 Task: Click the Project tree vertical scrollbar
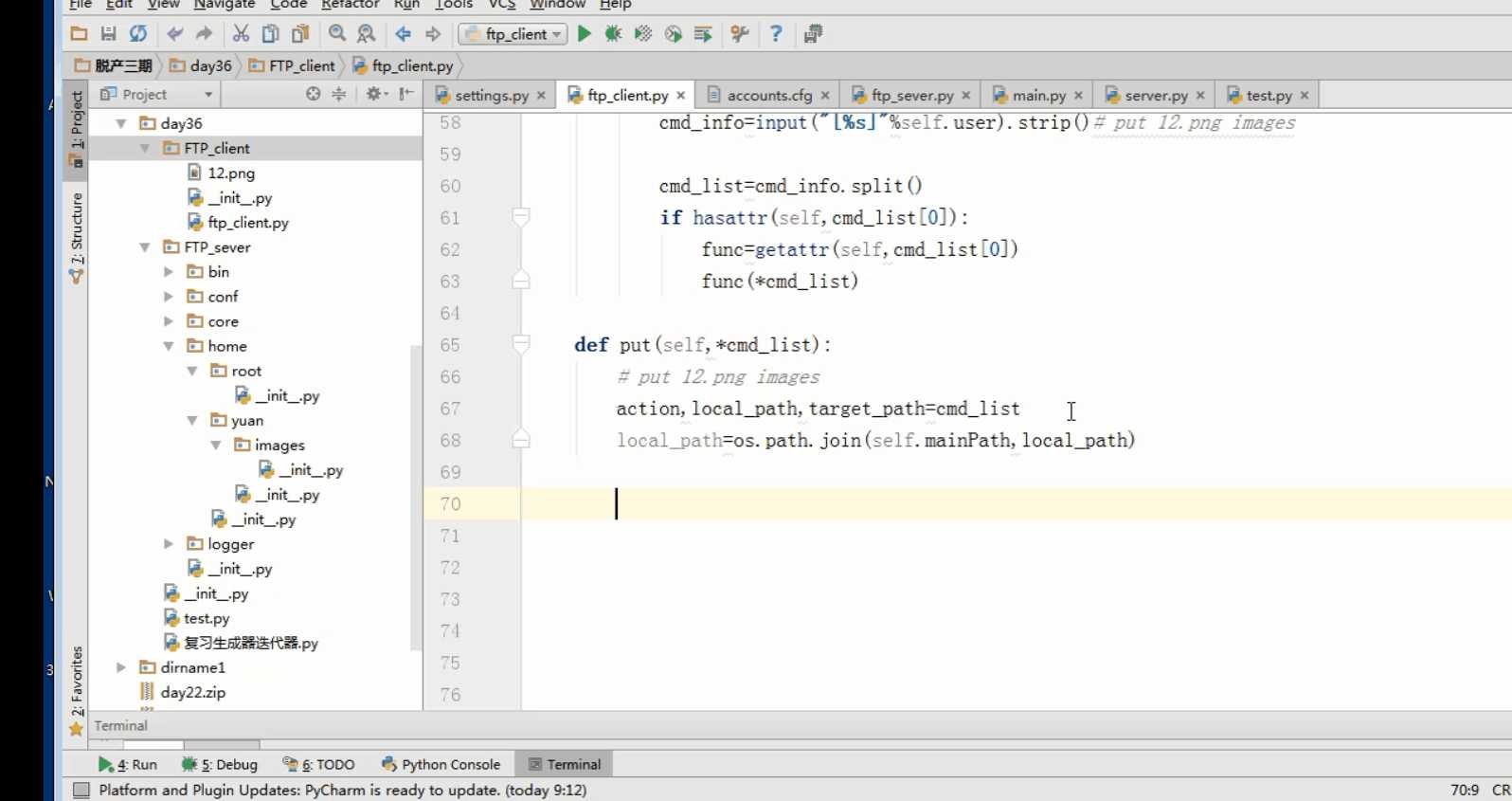click(x=415, y=498)
